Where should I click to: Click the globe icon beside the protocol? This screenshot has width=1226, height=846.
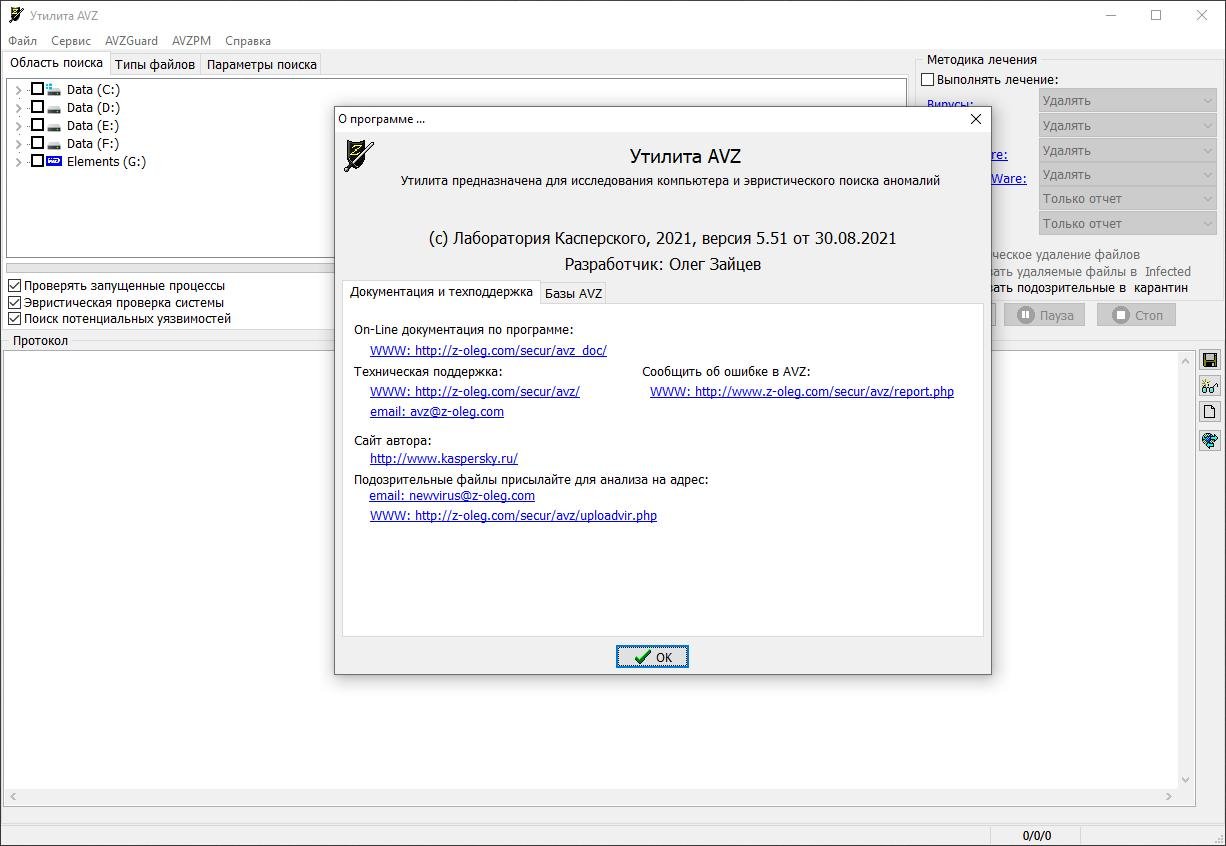tap(1209, 440)
